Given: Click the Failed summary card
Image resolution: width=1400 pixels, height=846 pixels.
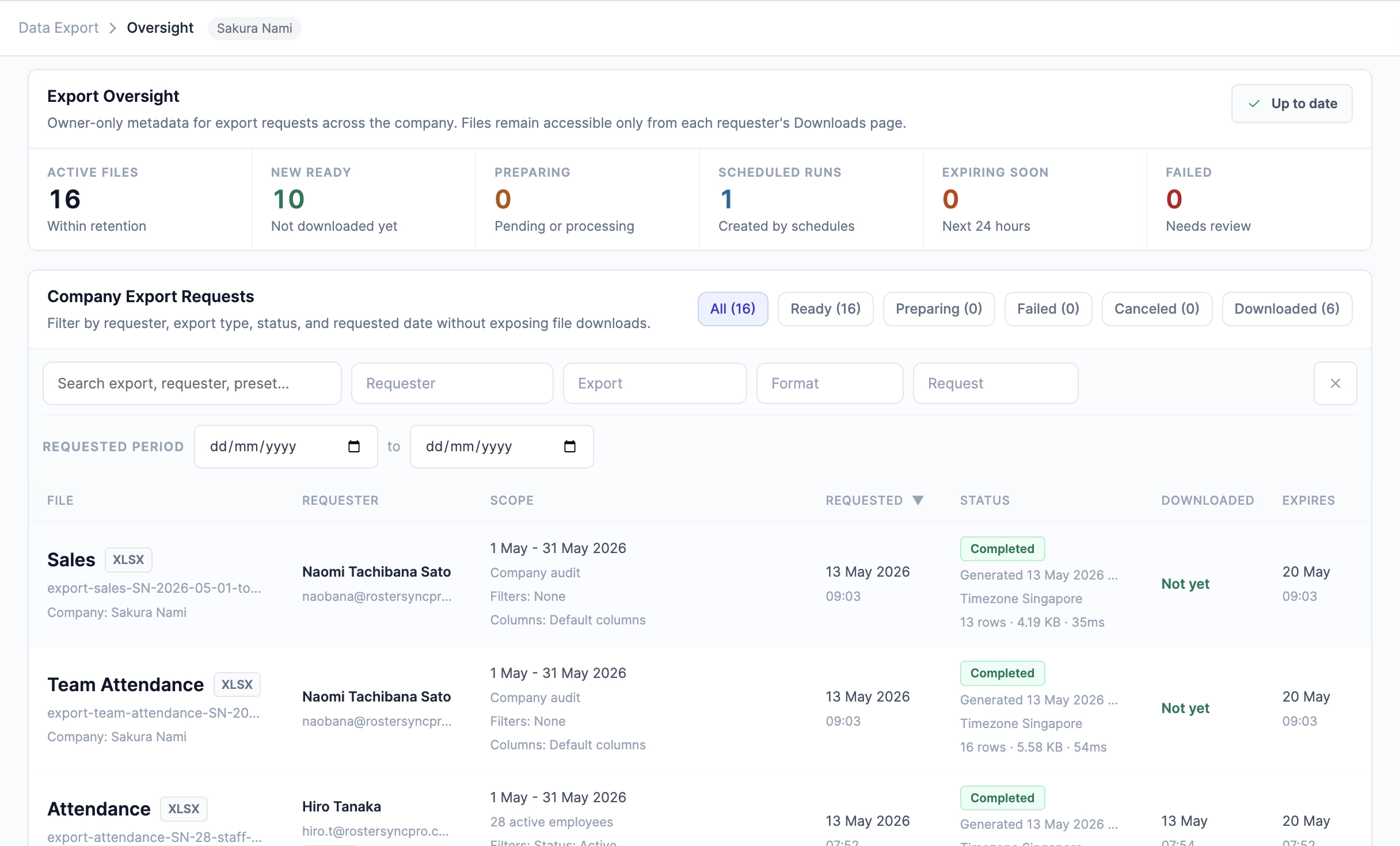Looking at the screenshot, I should pos(1259,200).
